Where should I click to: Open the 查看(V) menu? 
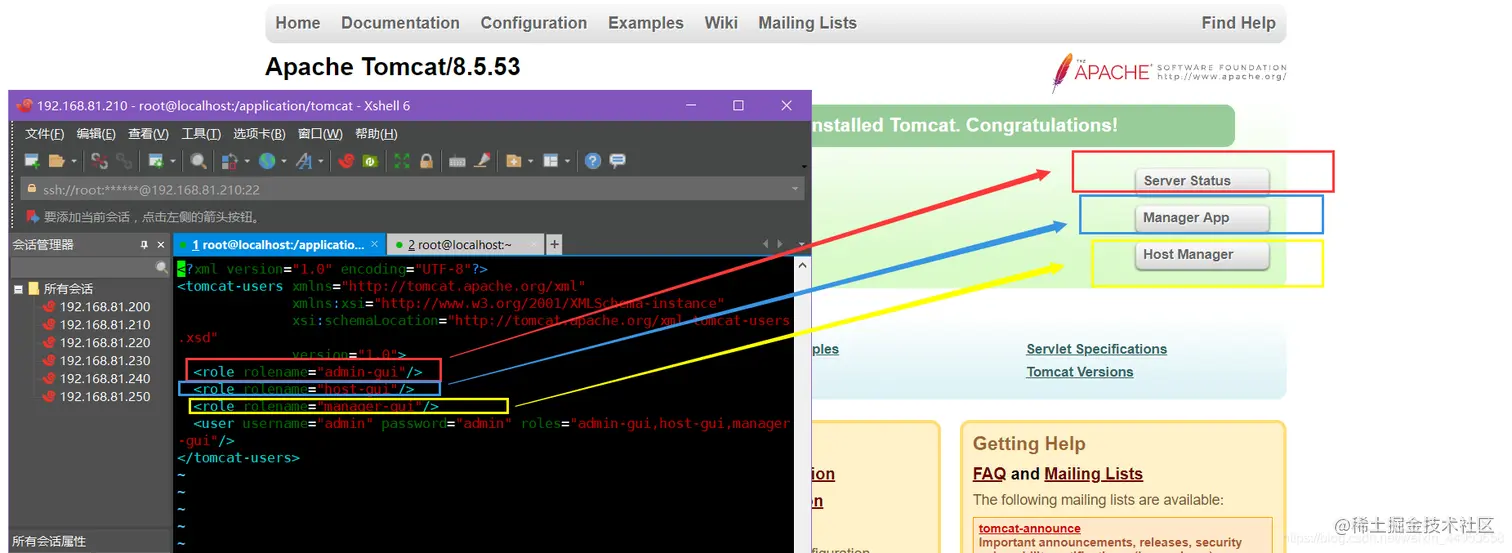point(148,134)
